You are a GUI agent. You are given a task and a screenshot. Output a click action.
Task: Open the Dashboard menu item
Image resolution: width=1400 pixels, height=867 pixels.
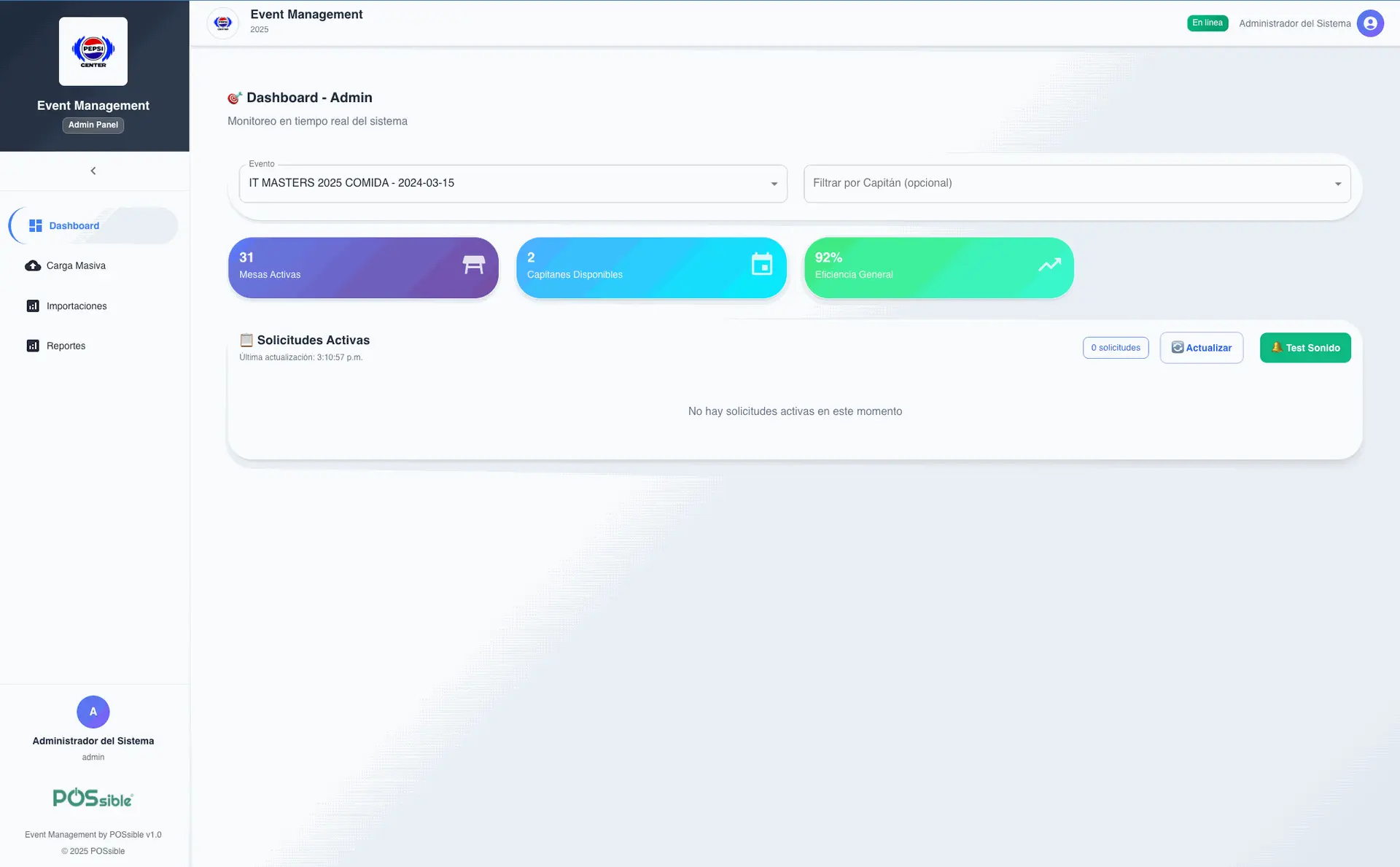click(74, 226)
